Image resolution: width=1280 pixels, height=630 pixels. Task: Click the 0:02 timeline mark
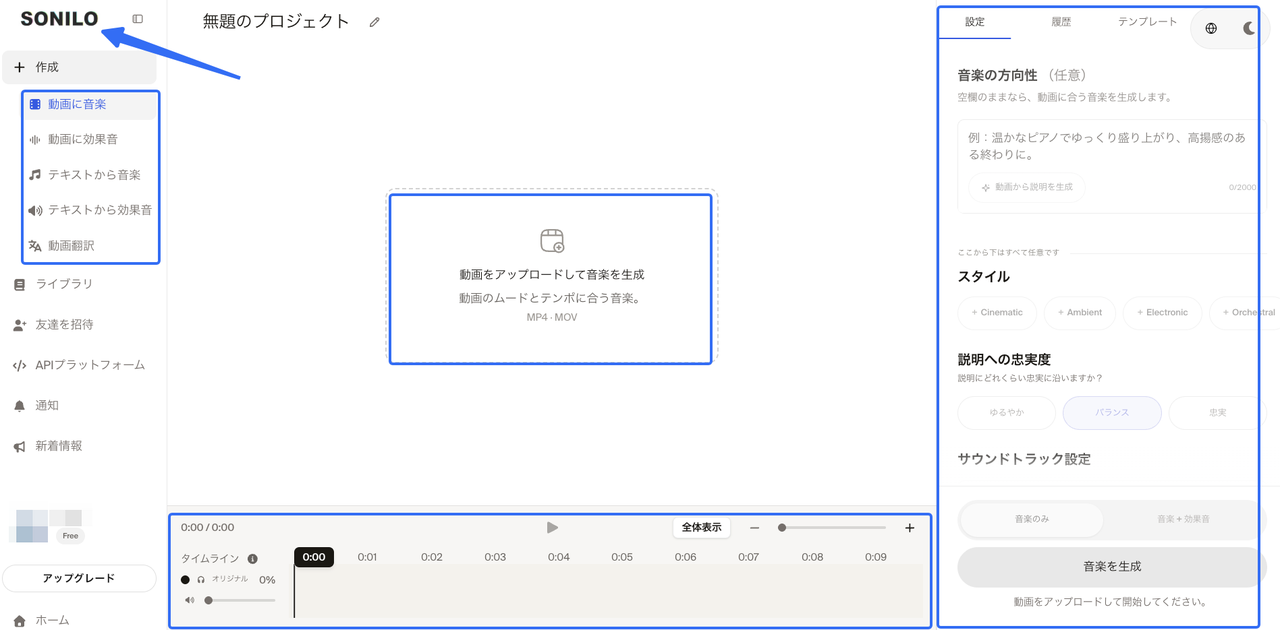(x=431, y=557)
